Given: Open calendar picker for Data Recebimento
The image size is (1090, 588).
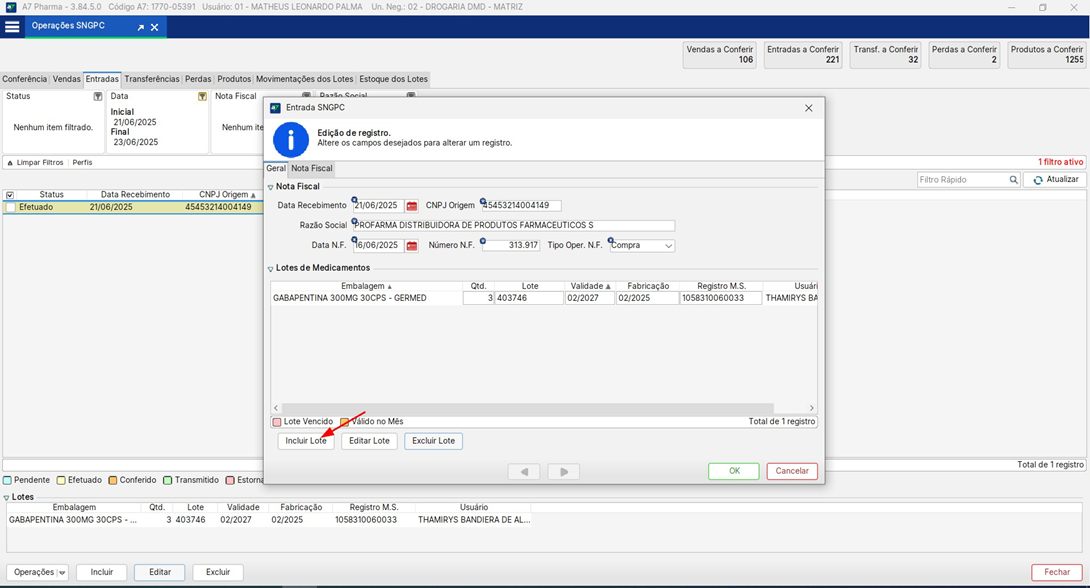Looking at the screenshot, I should 412,206.
